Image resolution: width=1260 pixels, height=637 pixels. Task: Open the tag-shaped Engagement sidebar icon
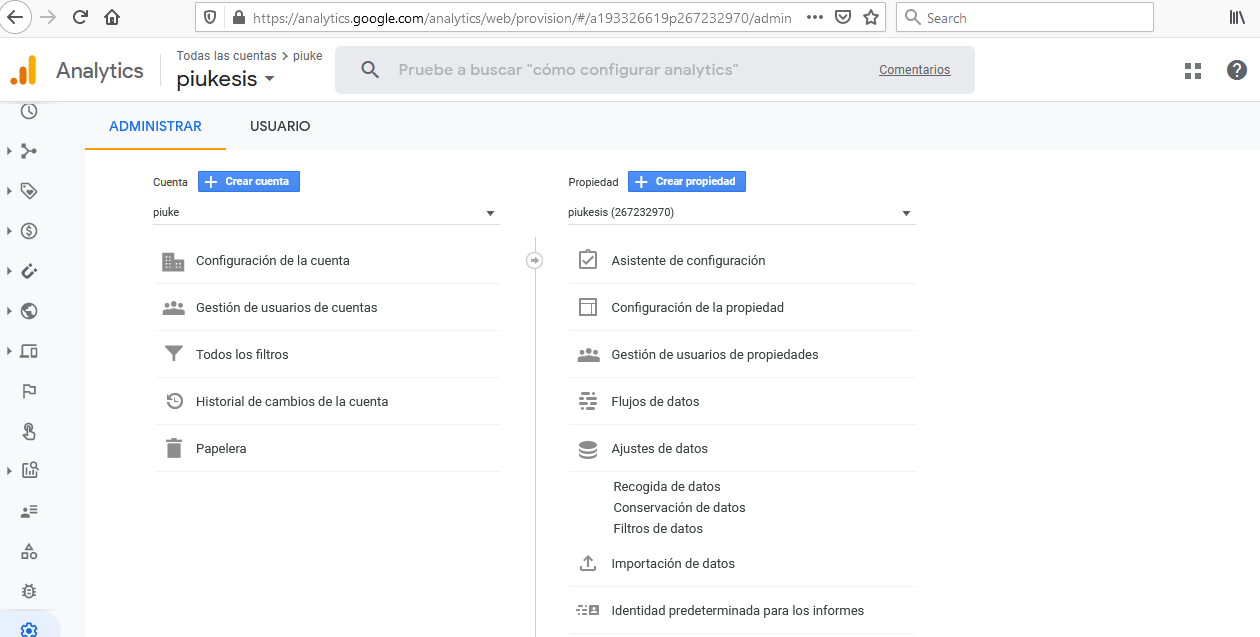pos(29,191)
